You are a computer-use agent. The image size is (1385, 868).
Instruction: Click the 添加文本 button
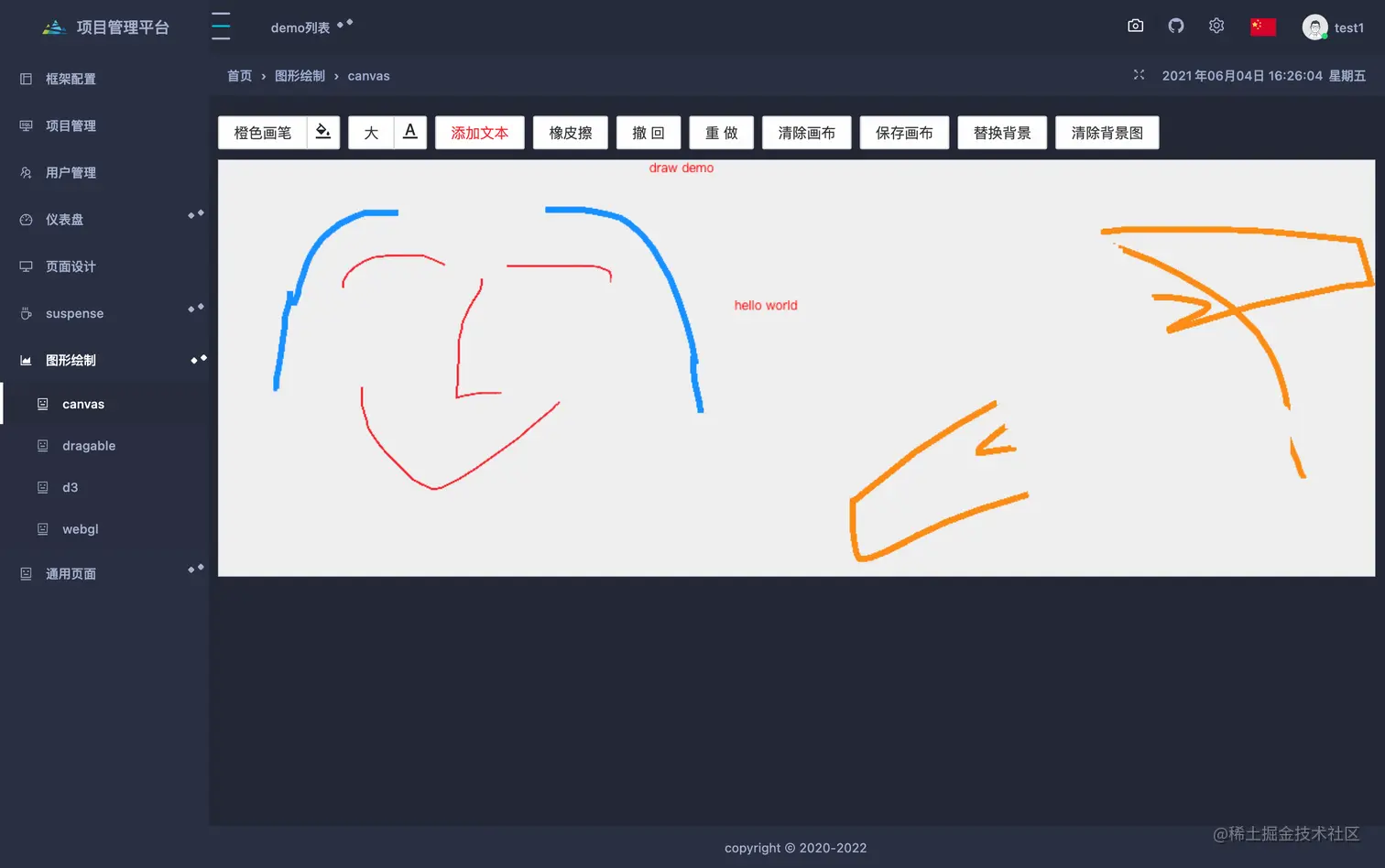click(480, 133)
